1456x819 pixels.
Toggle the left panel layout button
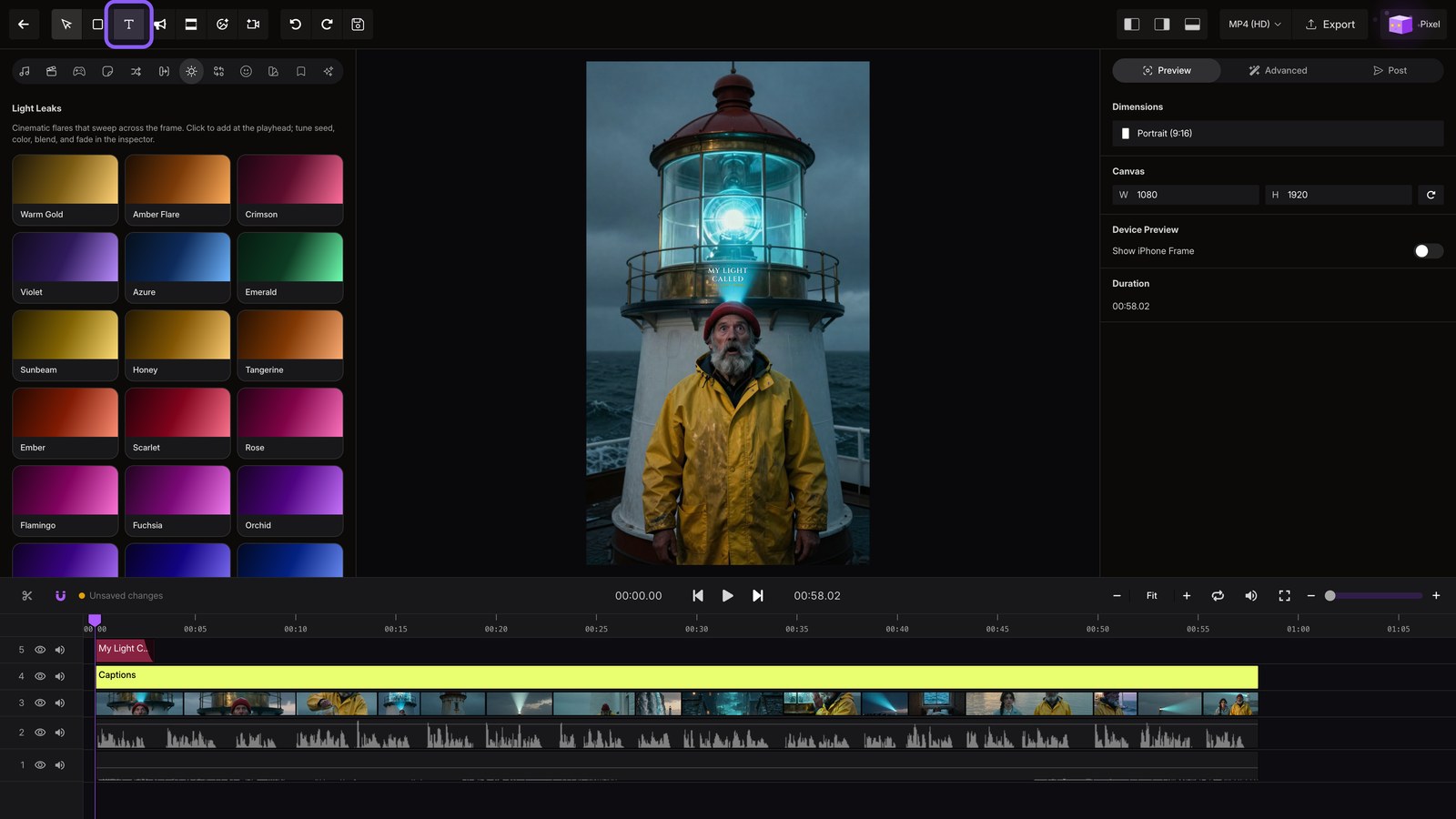coord(1132,25)
